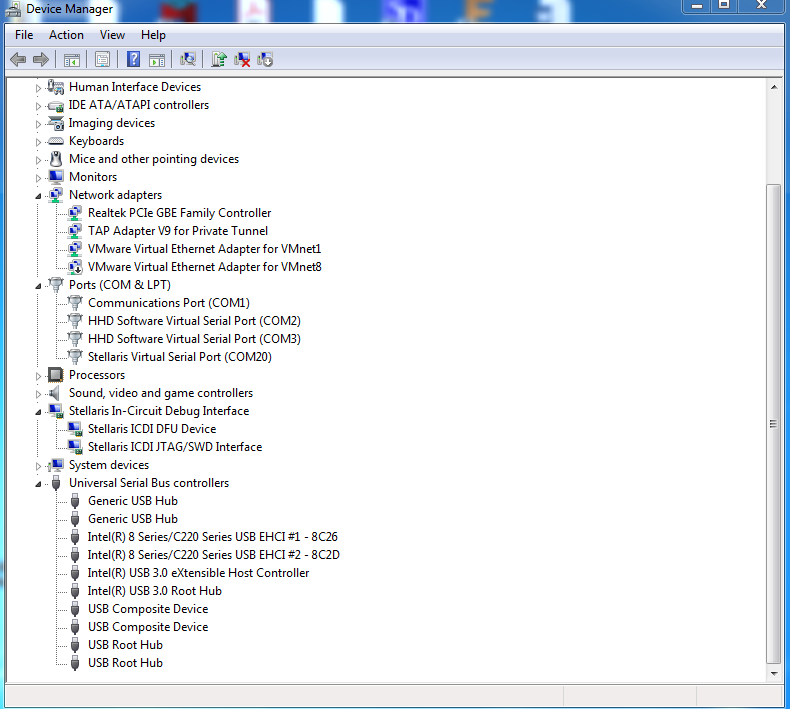Expand the Monitors node
Viewport: 790px width, 709px height.
[38, 178]
